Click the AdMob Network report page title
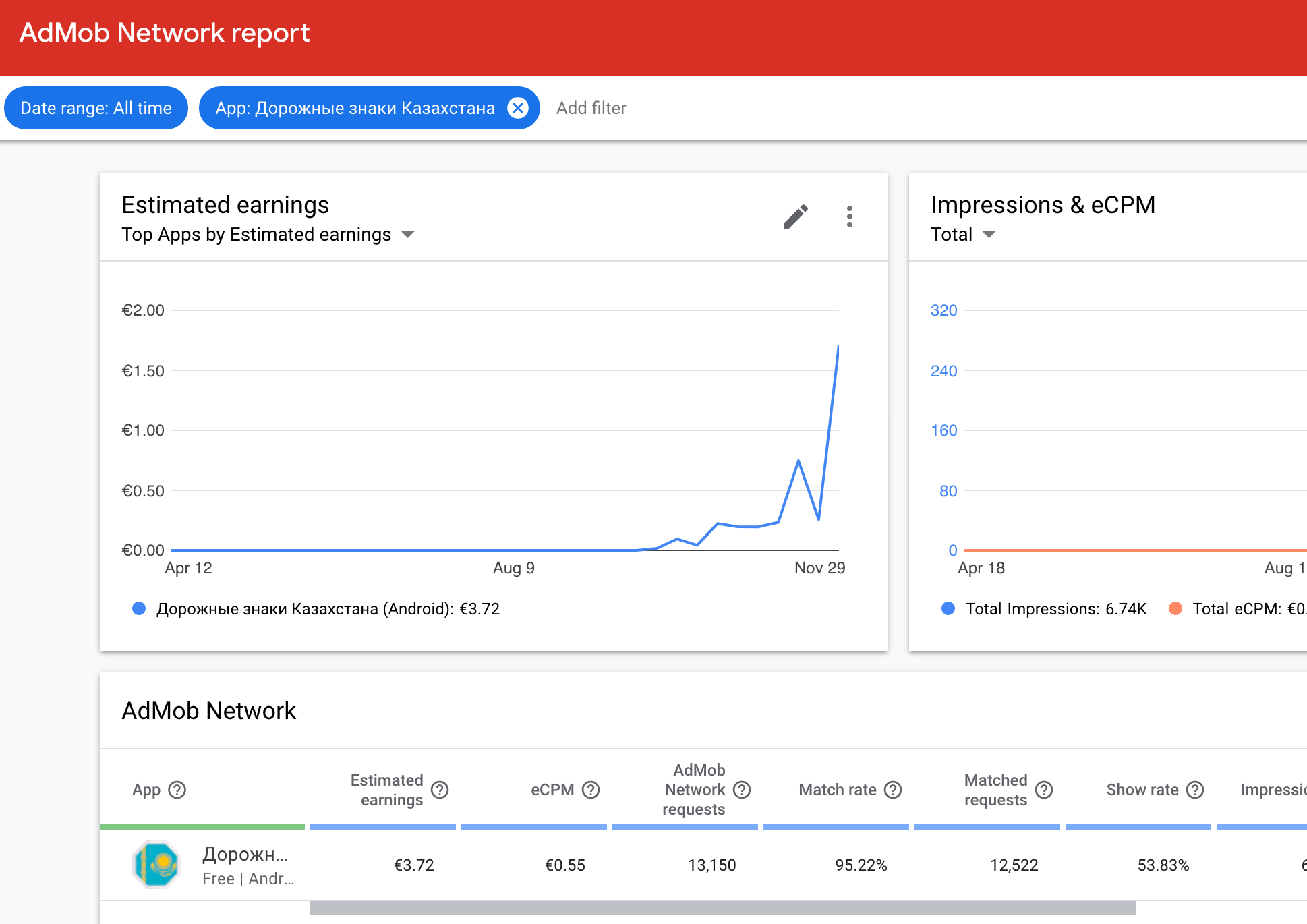1307x924 pixels. pos(165,32)
